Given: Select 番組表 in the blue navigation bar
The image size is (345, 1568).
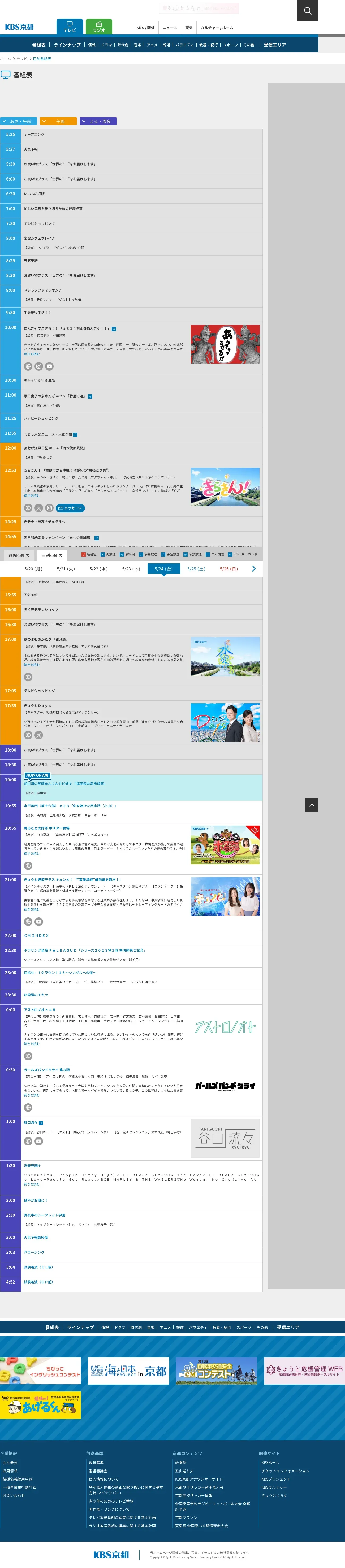Looking at the screenshot, I should (39, 45).
